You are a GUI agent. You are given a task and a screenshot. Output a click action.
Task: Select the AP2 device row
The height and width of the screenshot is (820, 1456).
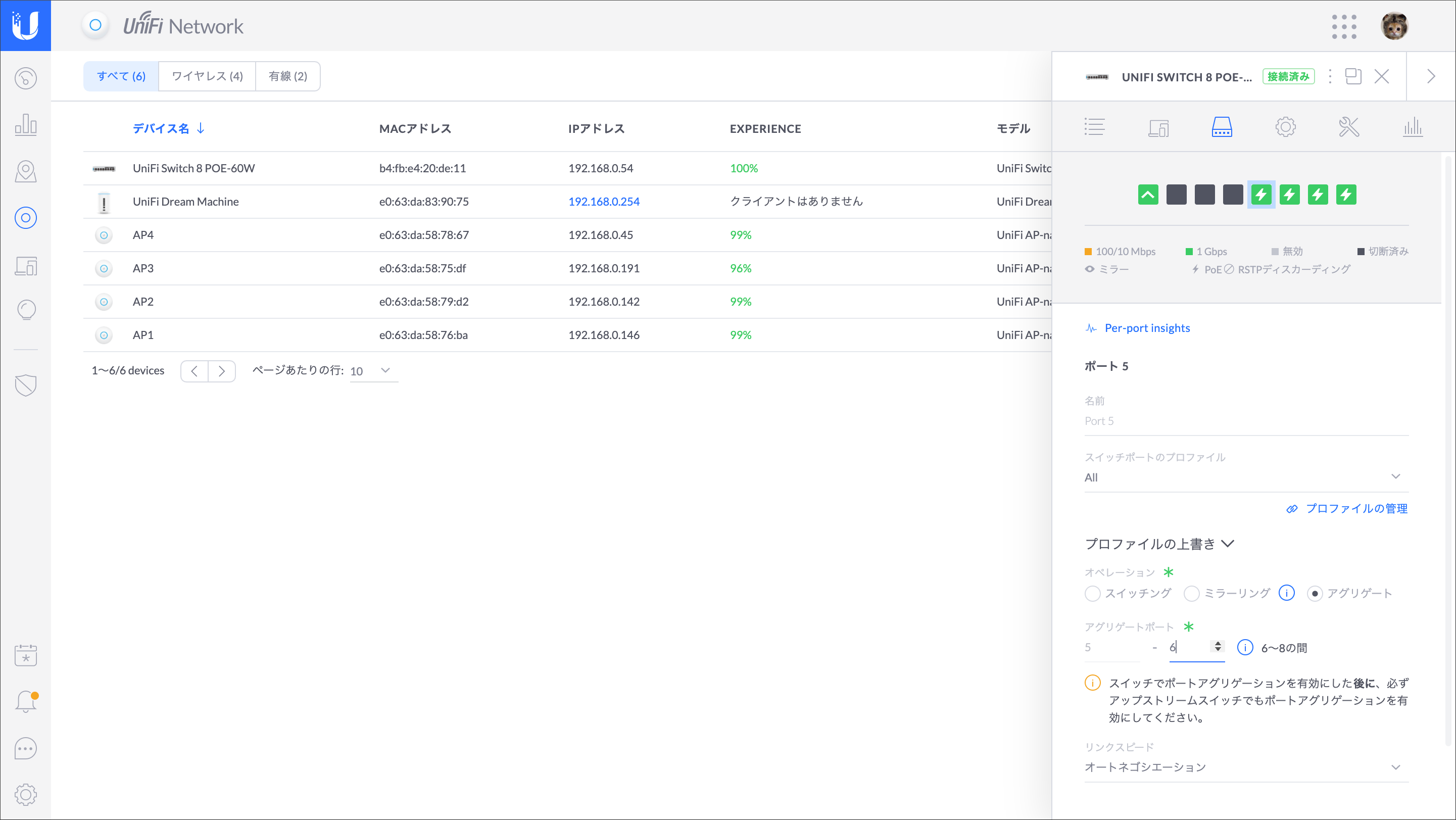(x=567, y=302)
